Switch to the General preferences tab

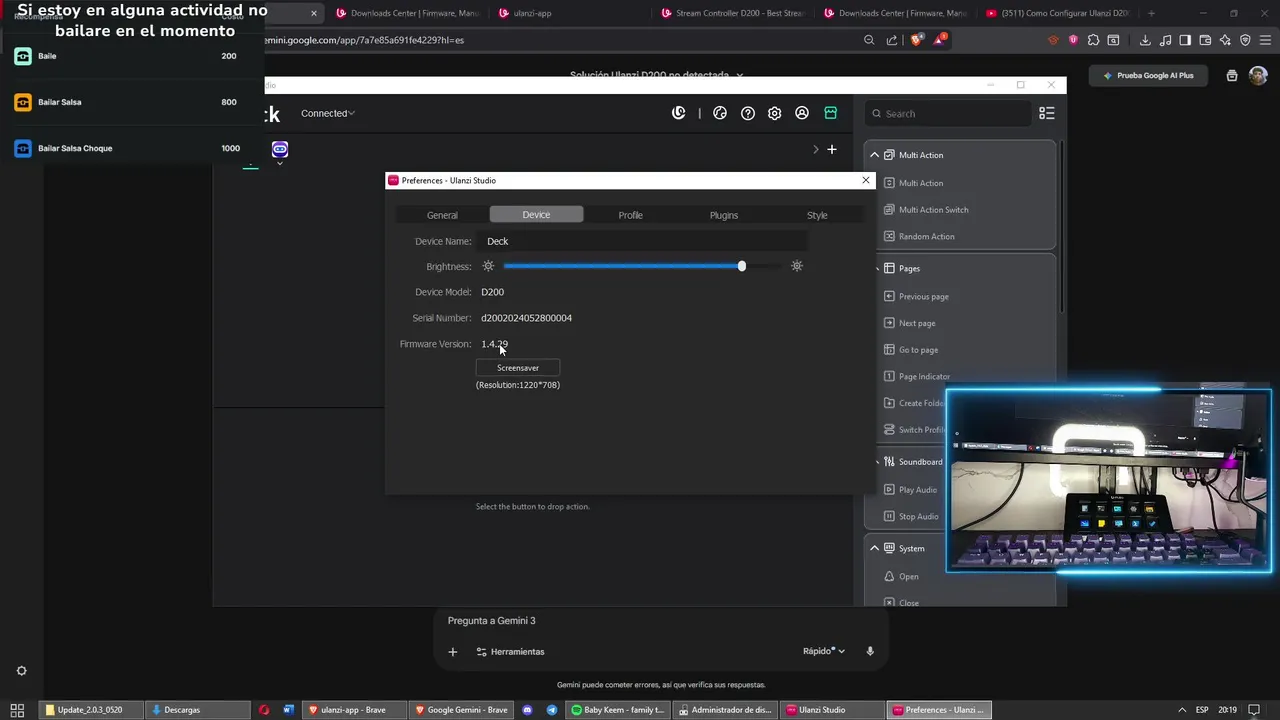coord(442,215)
